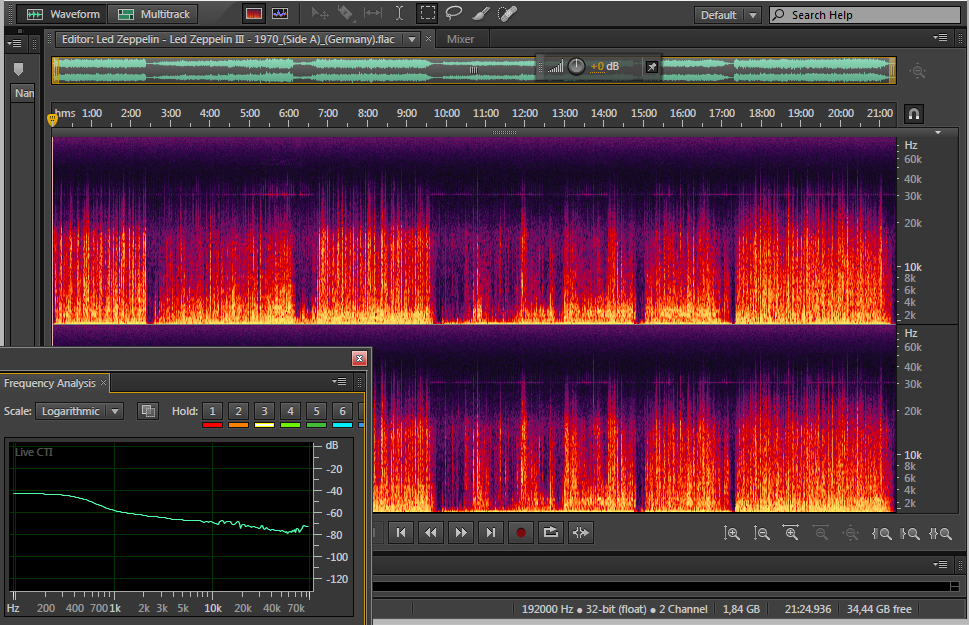Click Zoom In Time icon
The width and height of the screenshot is (969, 625).
click(791, 533)
